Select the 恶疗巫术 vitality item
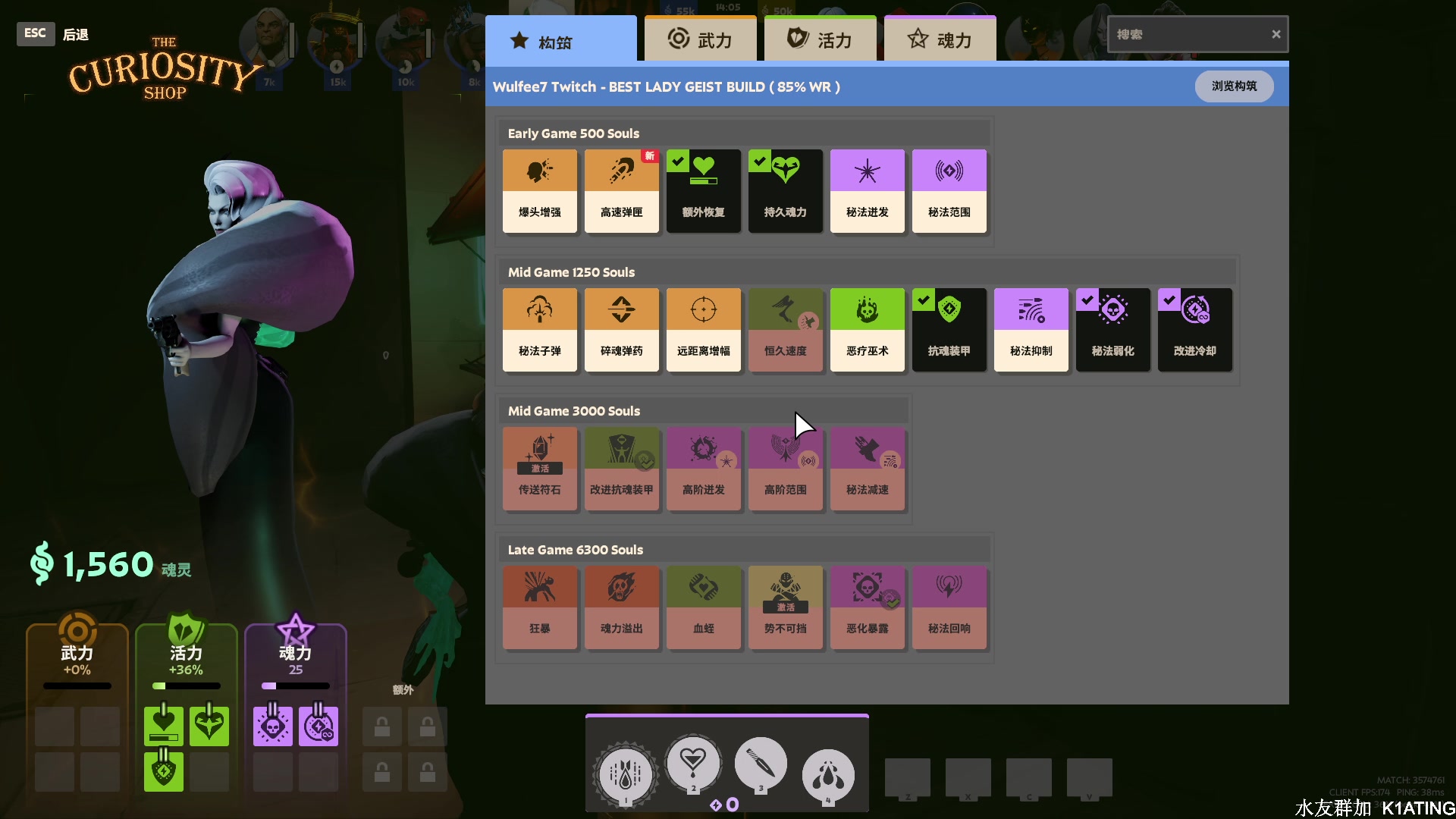1456x819 pixels. (x=867, y=330)
